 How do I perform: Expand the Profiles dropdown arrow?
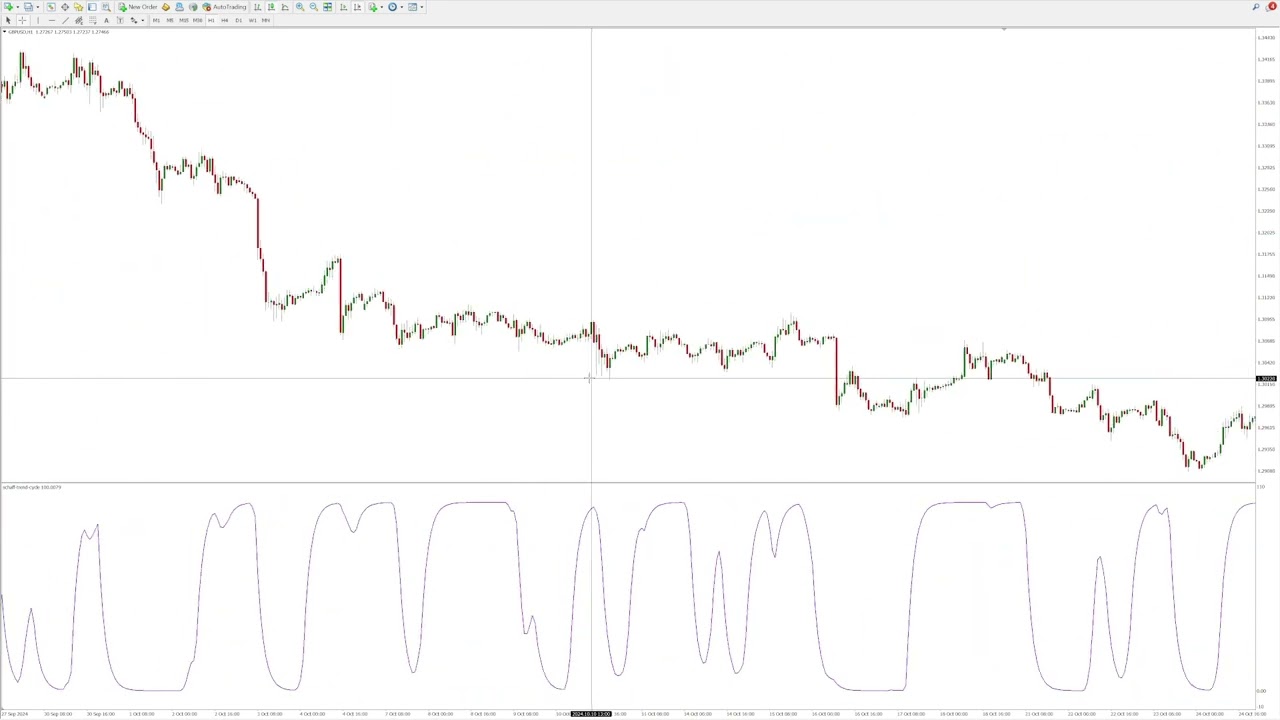click(38, 7)
